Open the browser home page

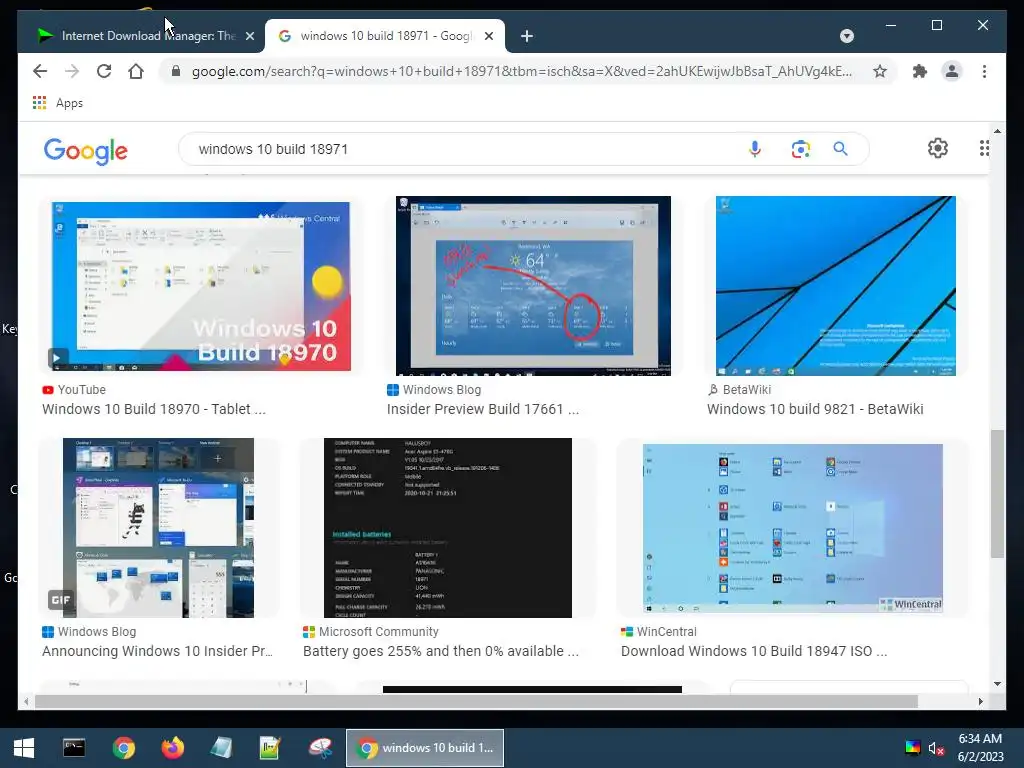[136, 71]
